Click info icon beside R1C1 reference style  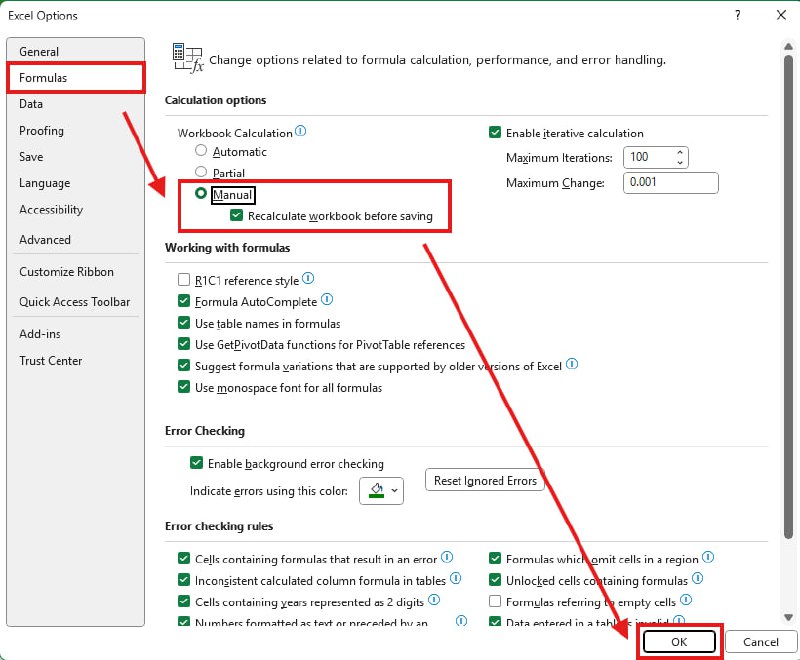308,280
